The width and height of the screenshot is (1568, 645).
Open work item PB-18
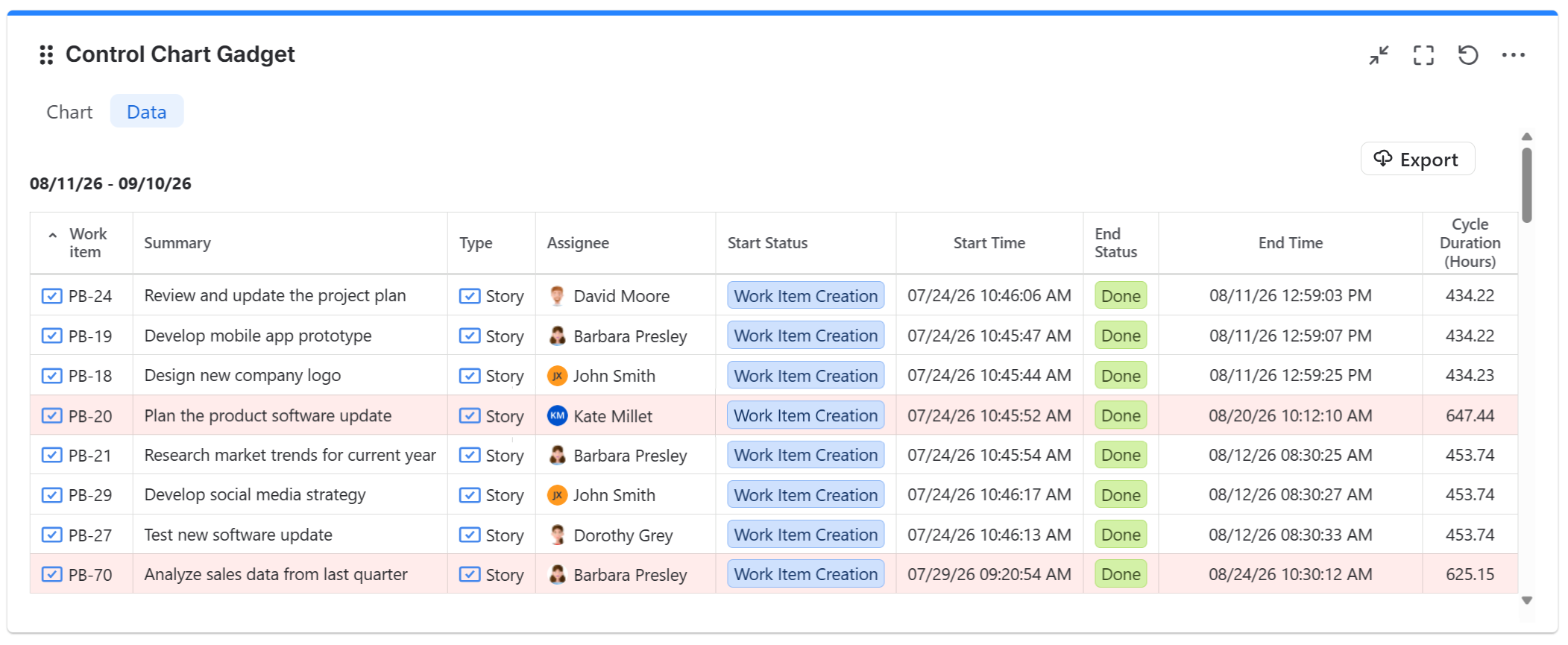(x=90, y=376)
